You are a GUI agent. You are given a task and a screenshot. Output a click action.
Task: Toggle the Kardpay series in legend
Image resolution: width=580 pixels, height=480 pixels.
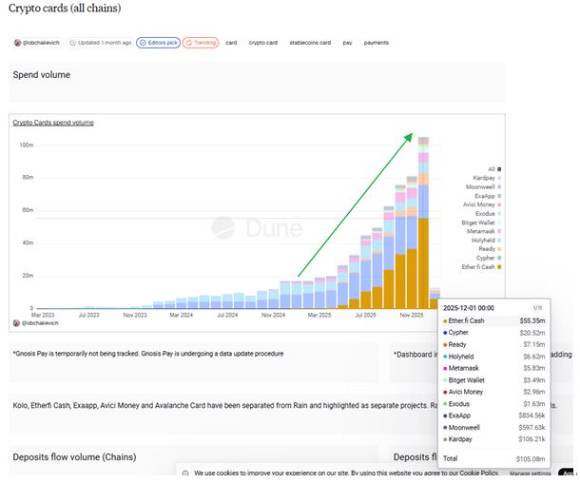(x=487, y=178)
